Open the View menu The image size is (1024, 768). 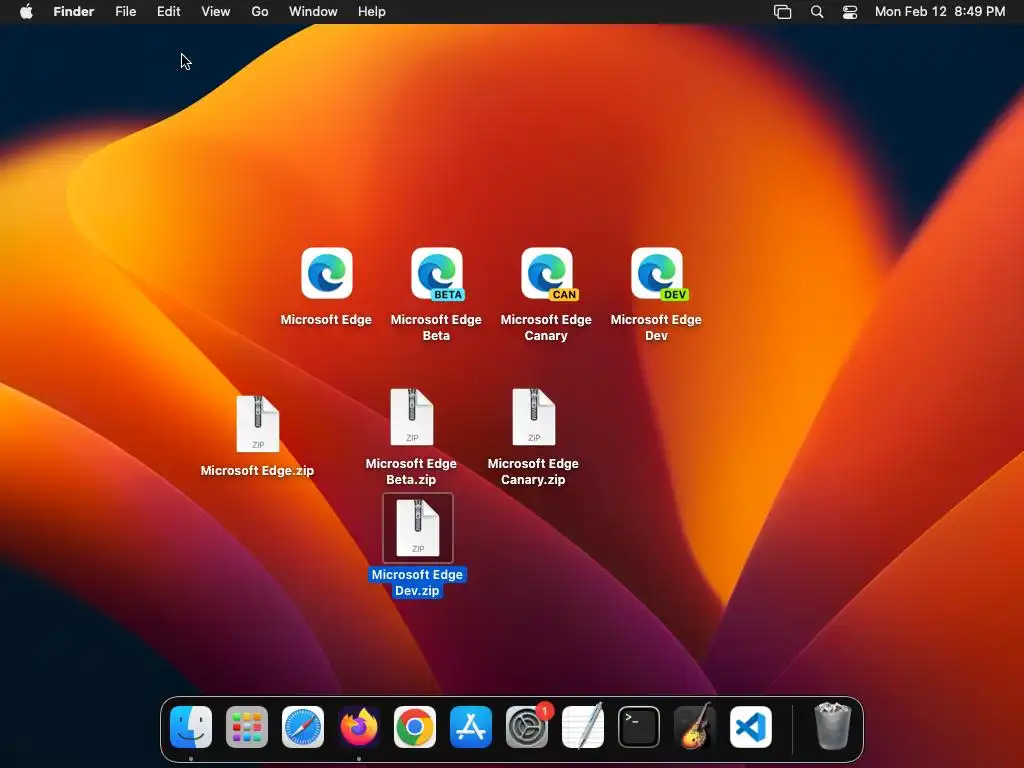pyautogui.click(x=216, y=12)
